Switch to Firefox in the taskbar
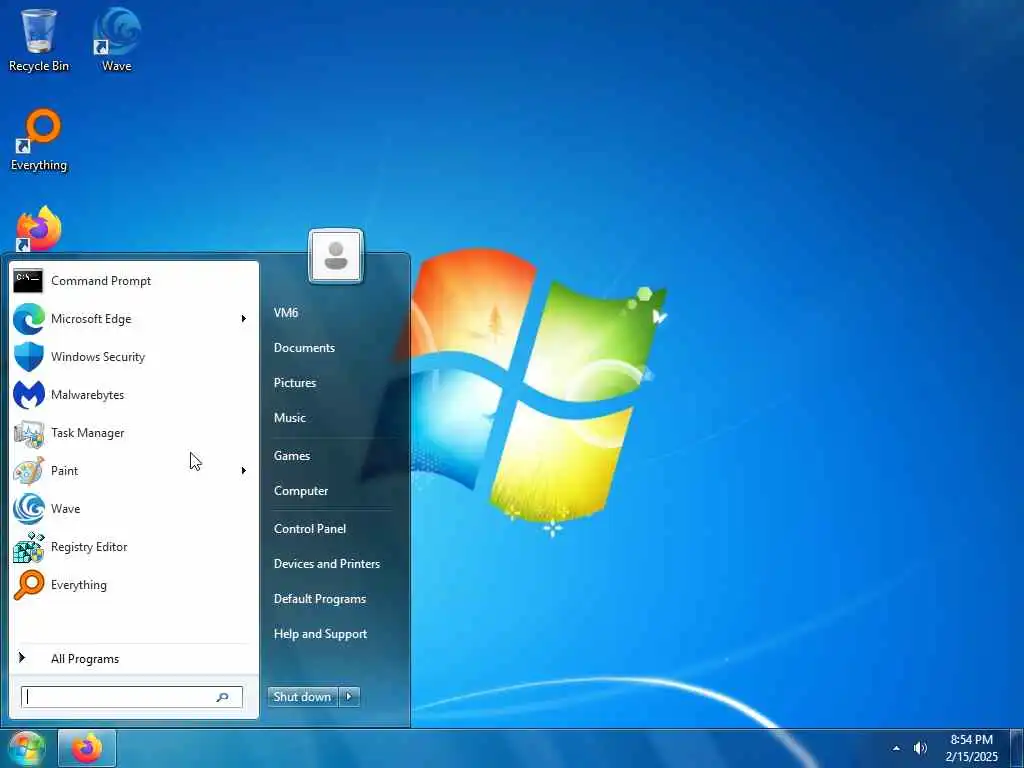This screenshot has width=1024, height=768. (x=87, y=748)
